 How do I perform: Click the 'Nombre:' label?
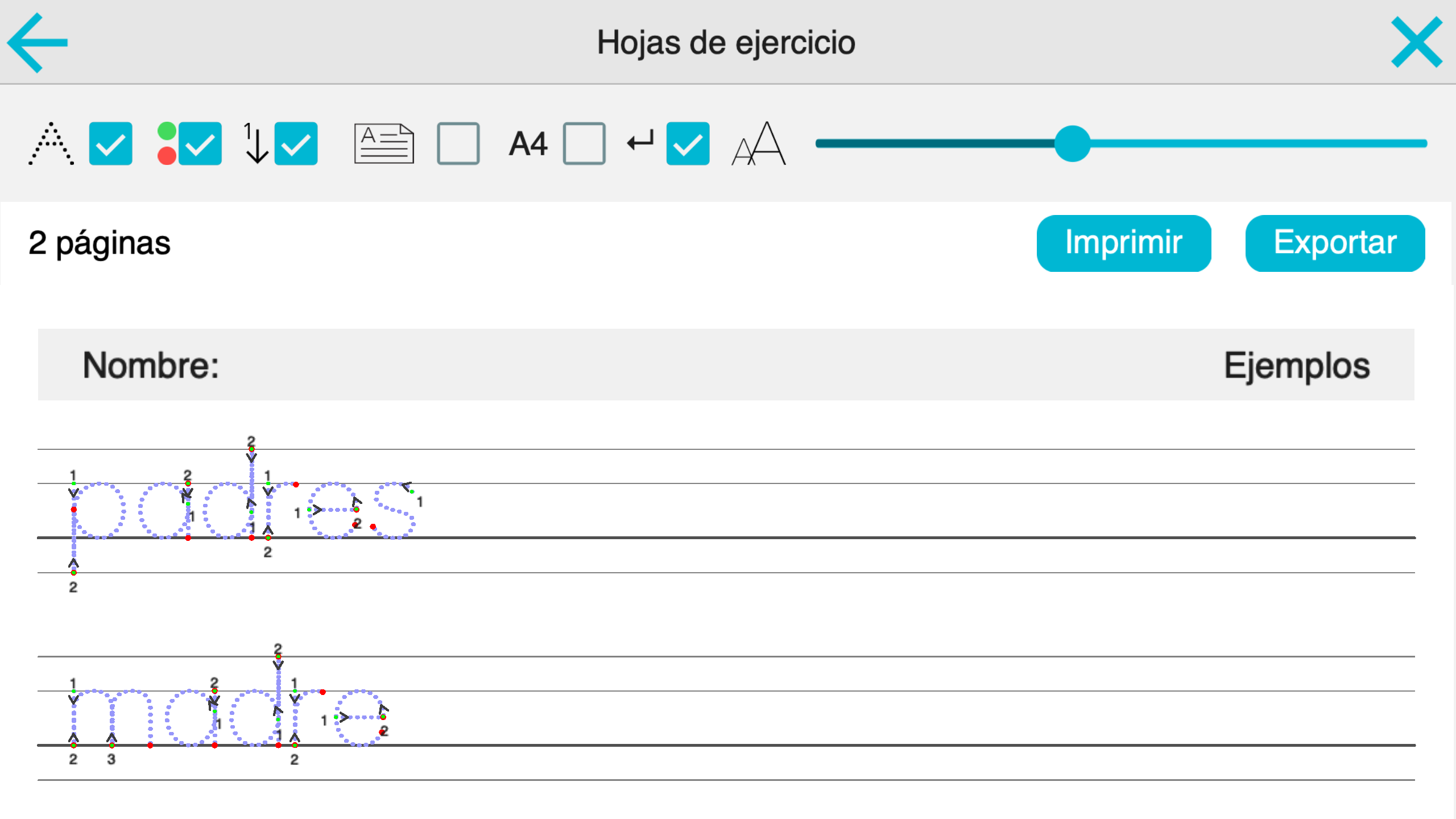[x=151, y=365]
